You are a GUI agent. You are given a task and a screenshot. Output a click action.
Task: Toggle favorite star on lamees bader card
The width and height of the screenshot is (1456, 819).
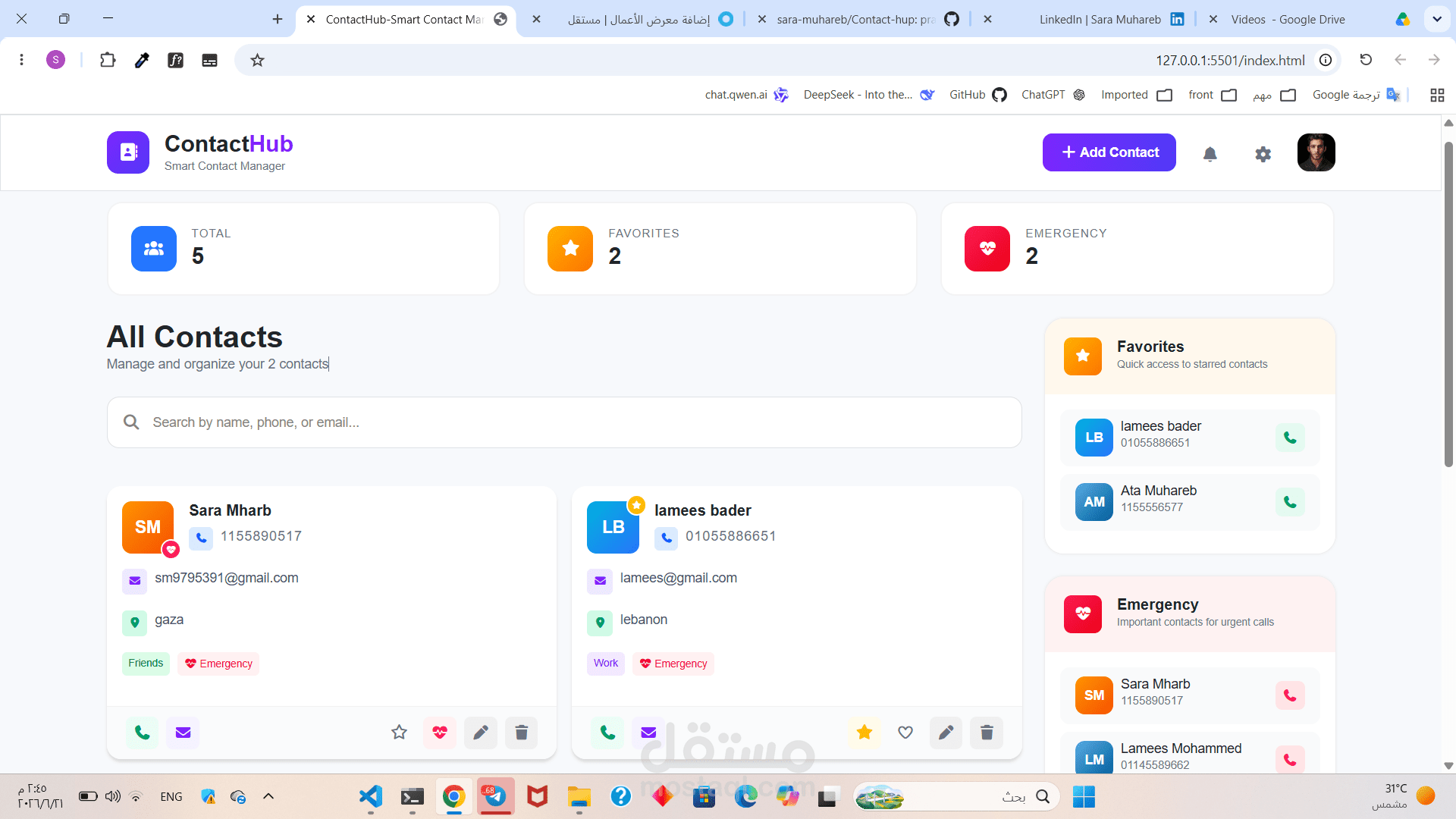pos(864,733)
